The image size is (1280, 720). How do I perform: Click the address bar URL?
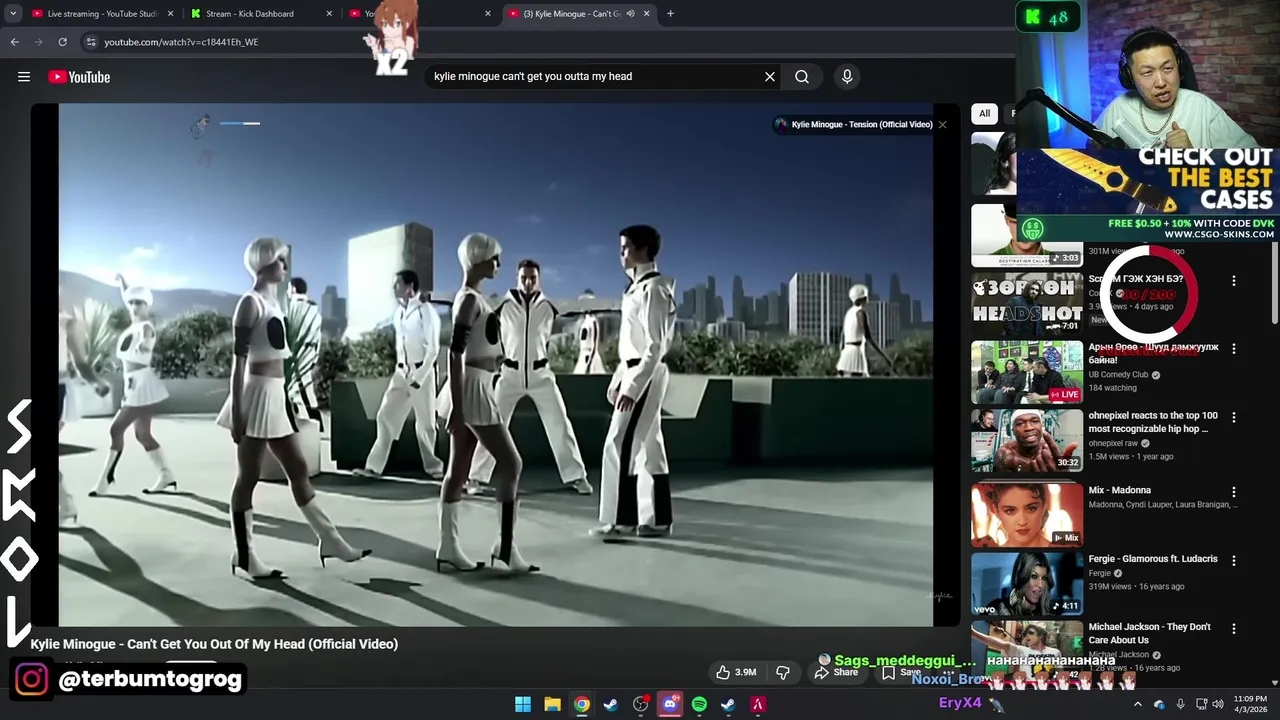(181, 42)
